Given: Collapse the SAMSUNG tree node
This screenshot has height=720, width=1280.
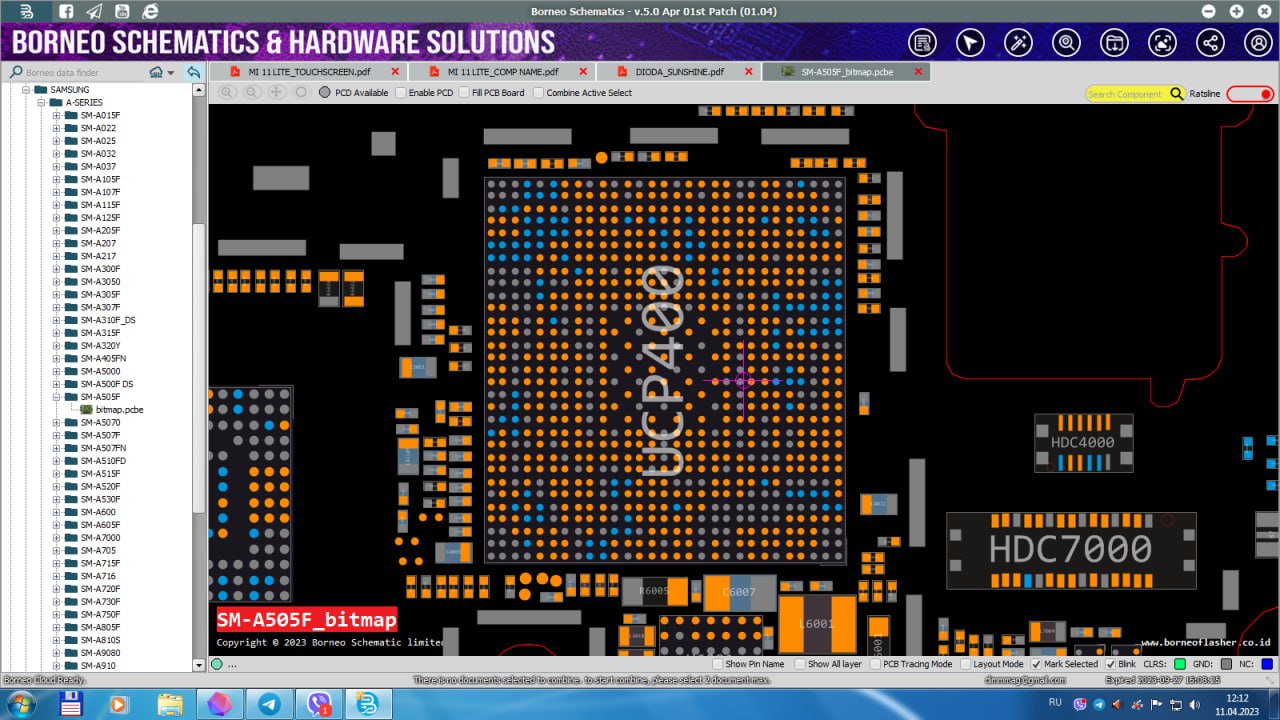Looking at the screenshot, I should click(x=27, y=90).
